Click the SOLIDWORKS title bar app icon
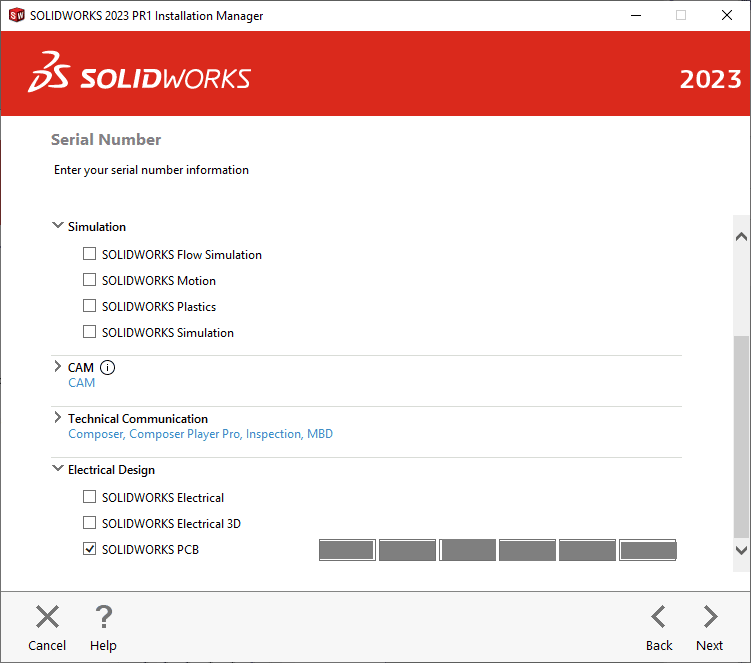Image resolution: width=752 pixels, height=664 pixels. tap(16, 15)
